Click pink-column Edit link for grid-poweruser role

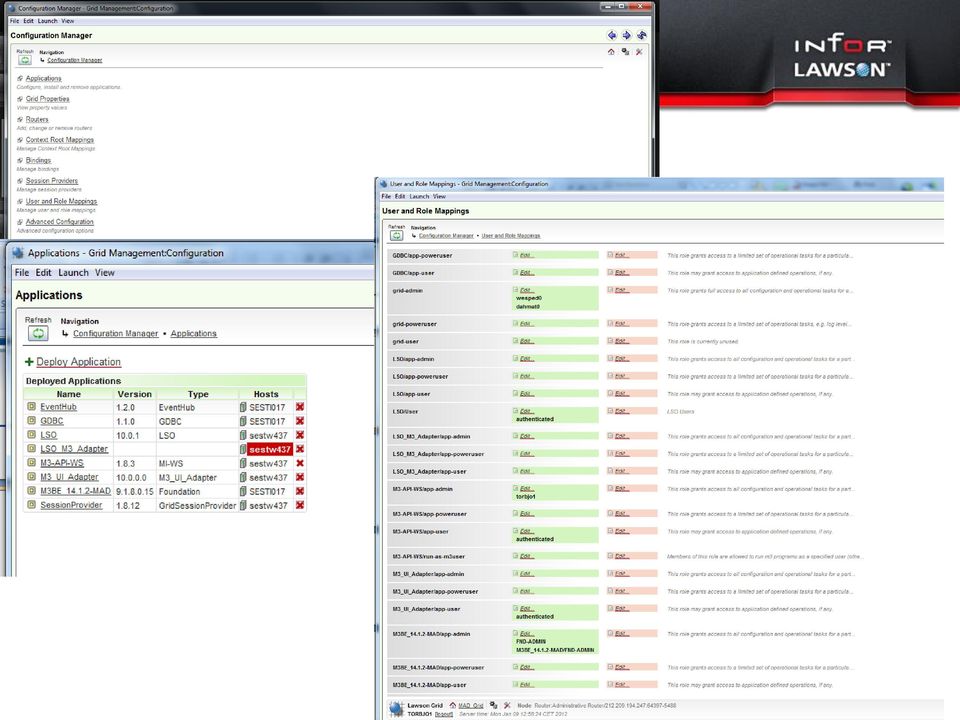point(621,323)
